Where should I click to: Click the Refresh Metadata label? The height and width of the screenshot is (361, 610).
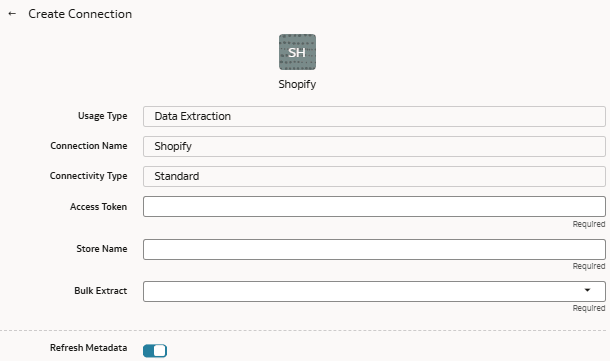tap(88, 347)
